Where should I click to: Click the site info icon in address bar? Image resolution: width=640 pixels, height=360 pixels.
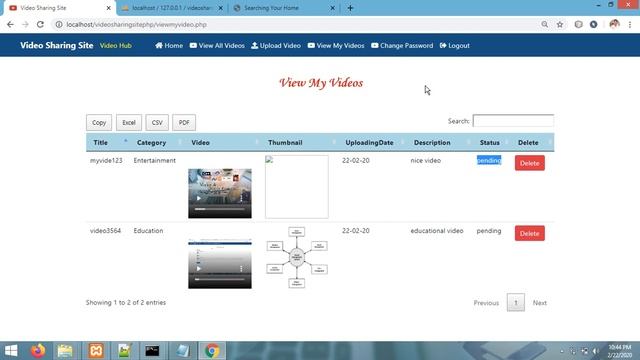59,24
